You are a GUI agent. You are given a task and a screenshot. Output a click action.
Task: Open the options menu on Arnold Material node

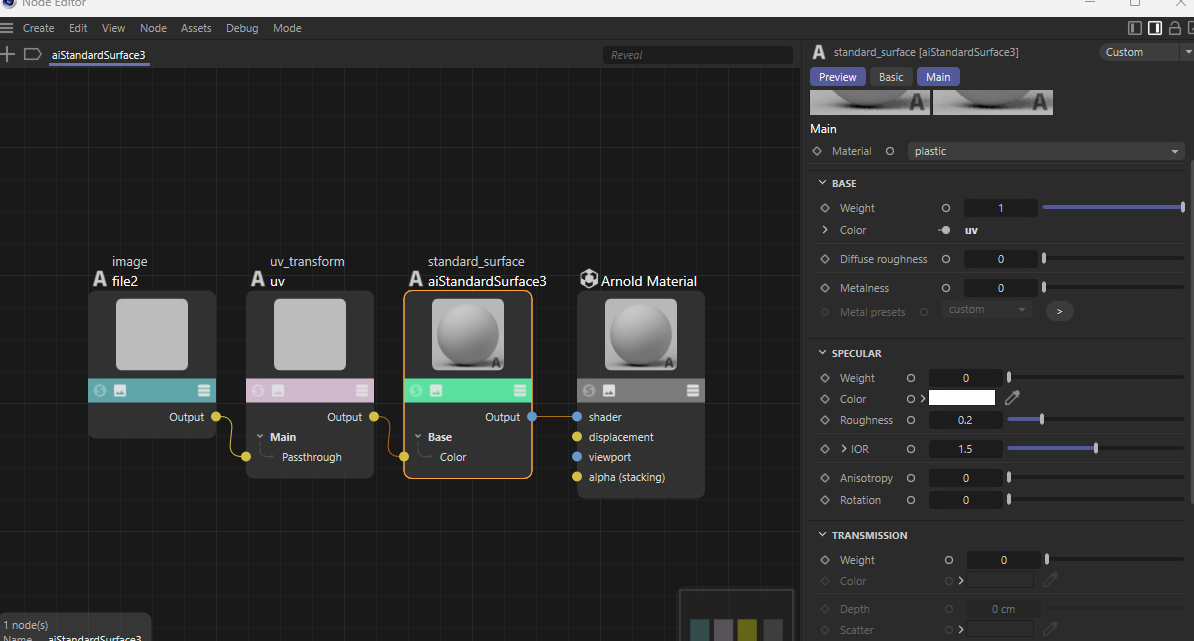[693, 391]
